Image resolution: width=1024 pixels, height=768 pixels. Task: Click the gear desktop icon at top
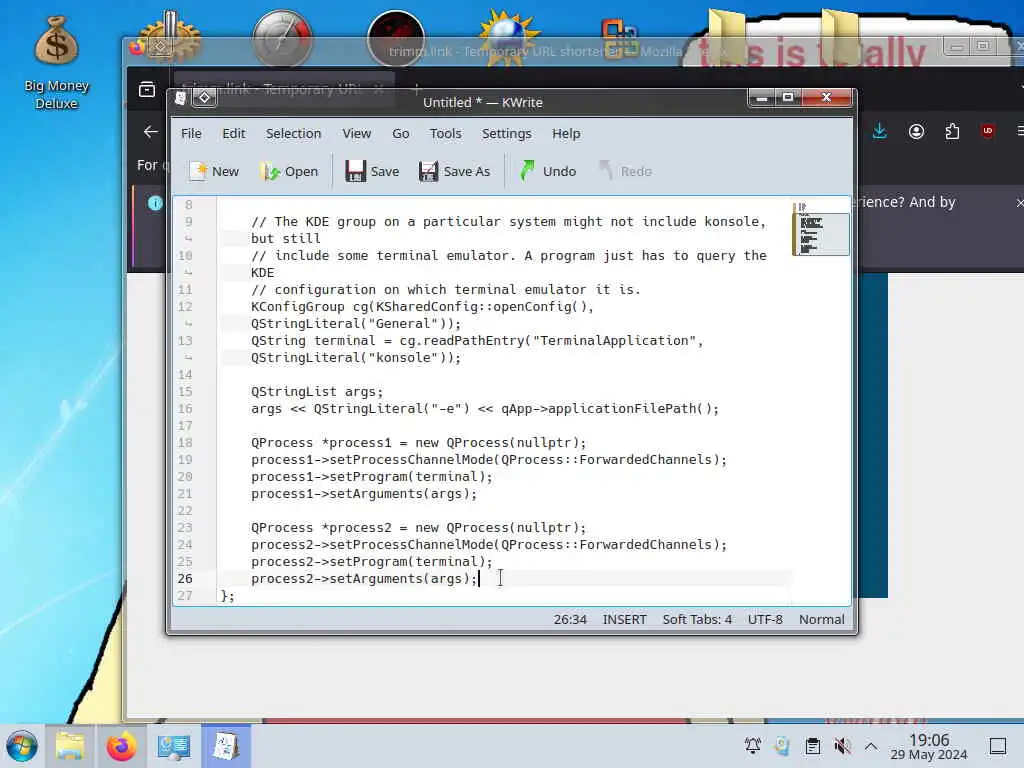[168, 37]
